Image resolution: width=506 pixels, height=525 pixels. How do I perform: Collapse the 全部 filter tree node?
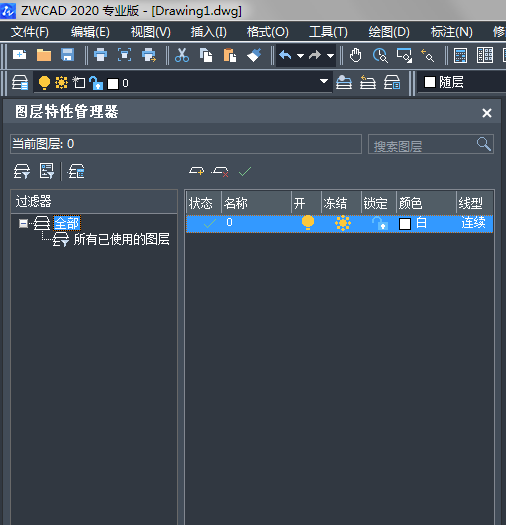click(x=23, y=223)
